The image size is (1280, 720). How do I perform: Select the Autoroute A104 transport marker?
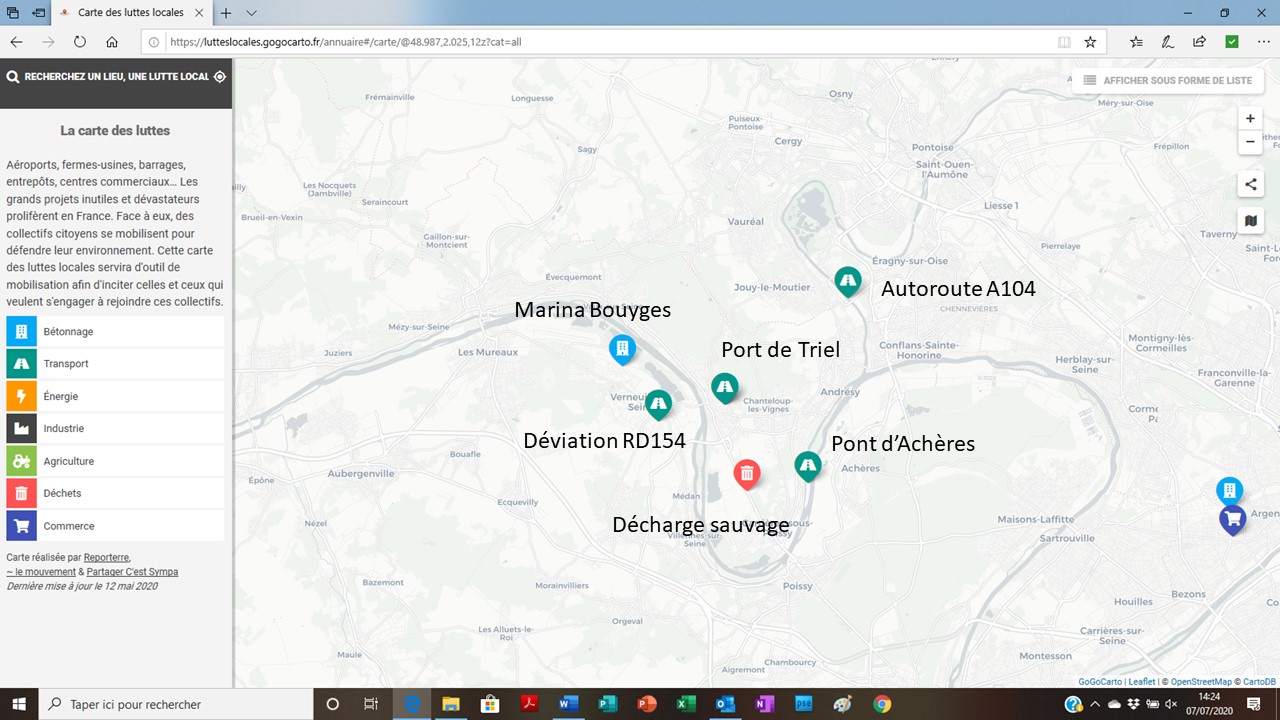coord(848,280)
